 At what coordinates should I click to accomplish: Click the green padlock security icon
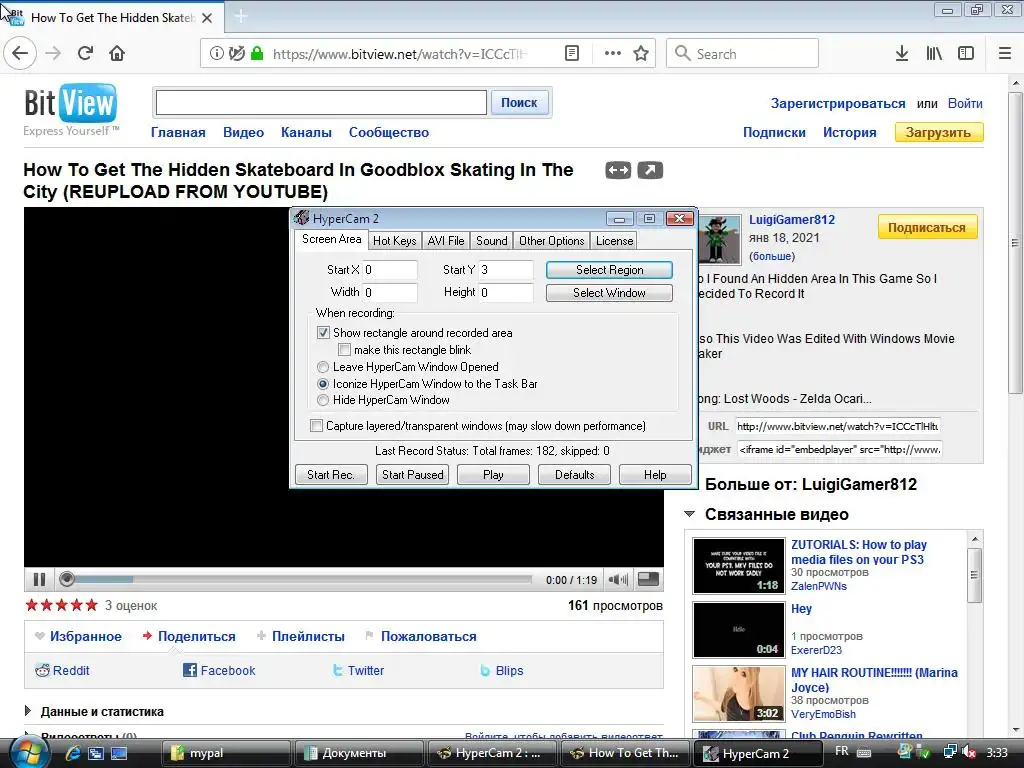257,54
